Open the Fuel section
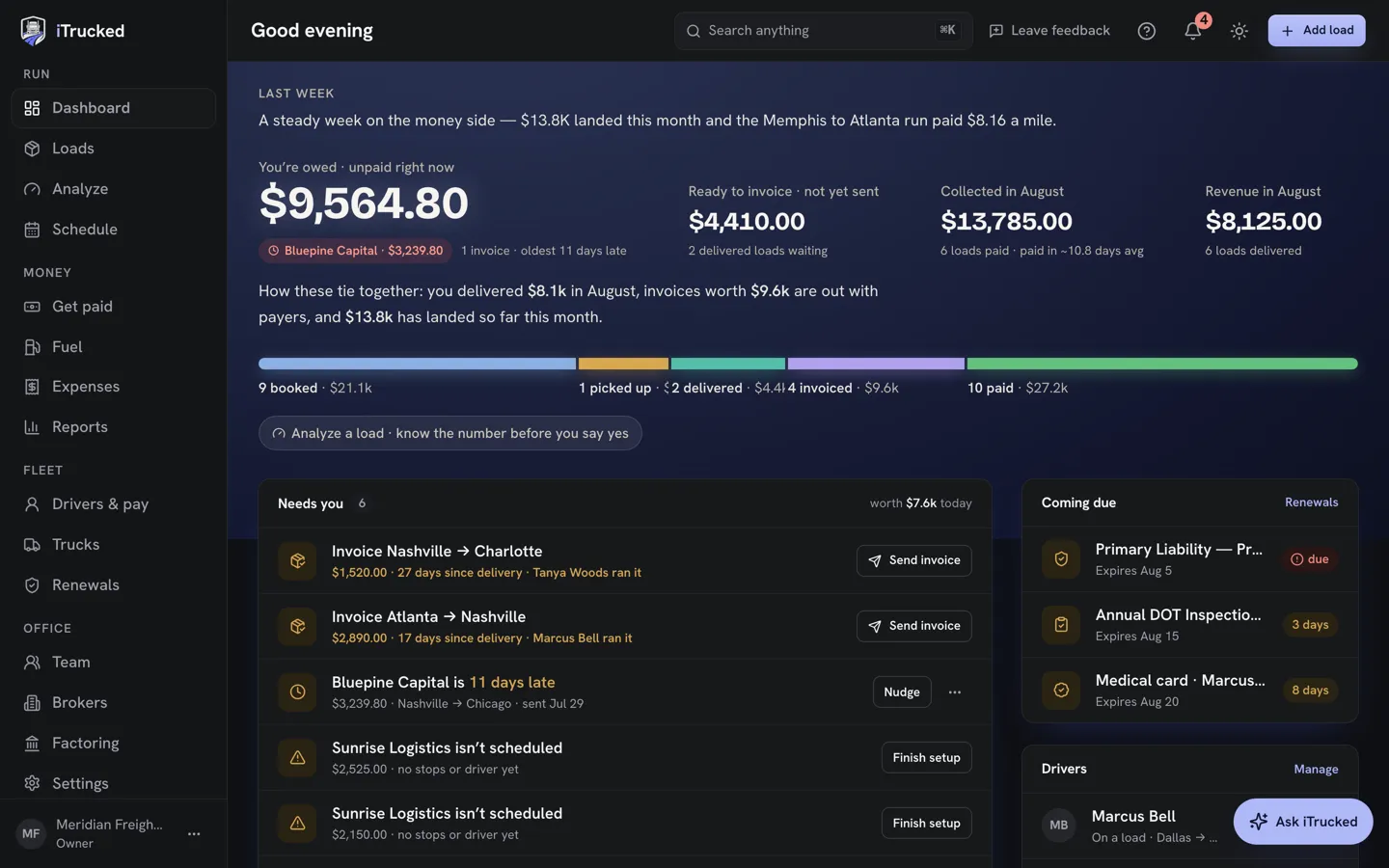1389x868 pixels. 113,347
